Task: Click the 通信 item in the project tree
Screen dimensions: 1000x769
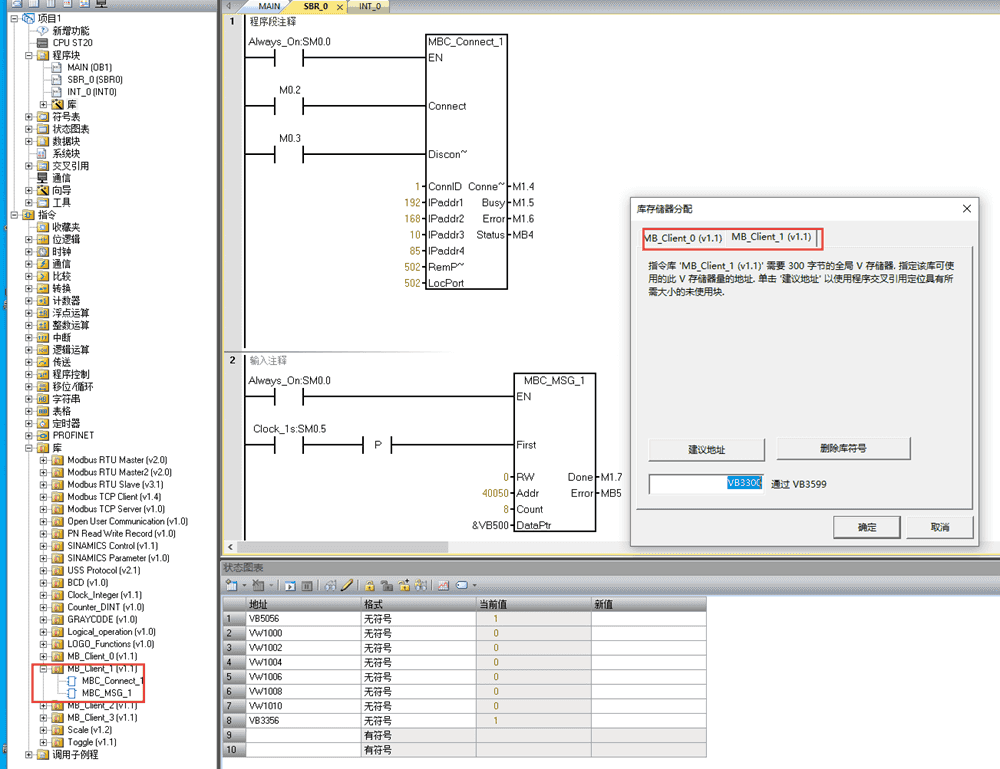Action: click(60, 178)
